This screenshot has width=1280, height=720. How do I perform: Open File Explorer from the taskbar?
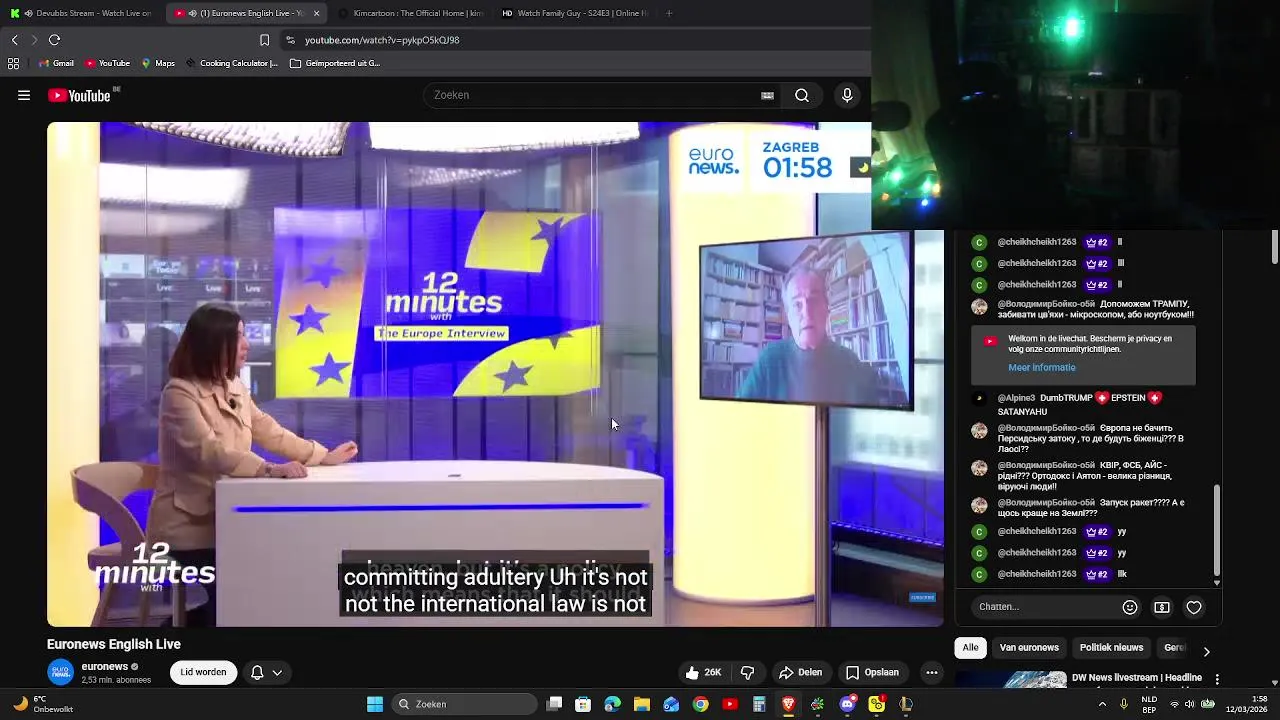pyautogui.click(x=642, y=704)
